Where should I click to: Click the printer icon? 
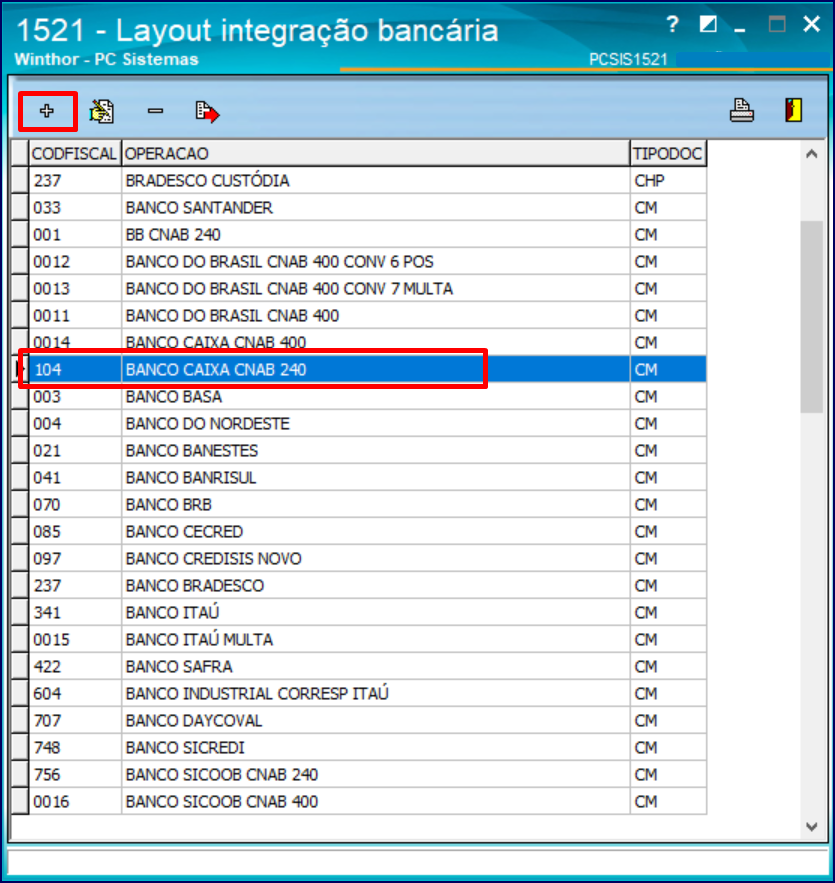pos(742,110)
